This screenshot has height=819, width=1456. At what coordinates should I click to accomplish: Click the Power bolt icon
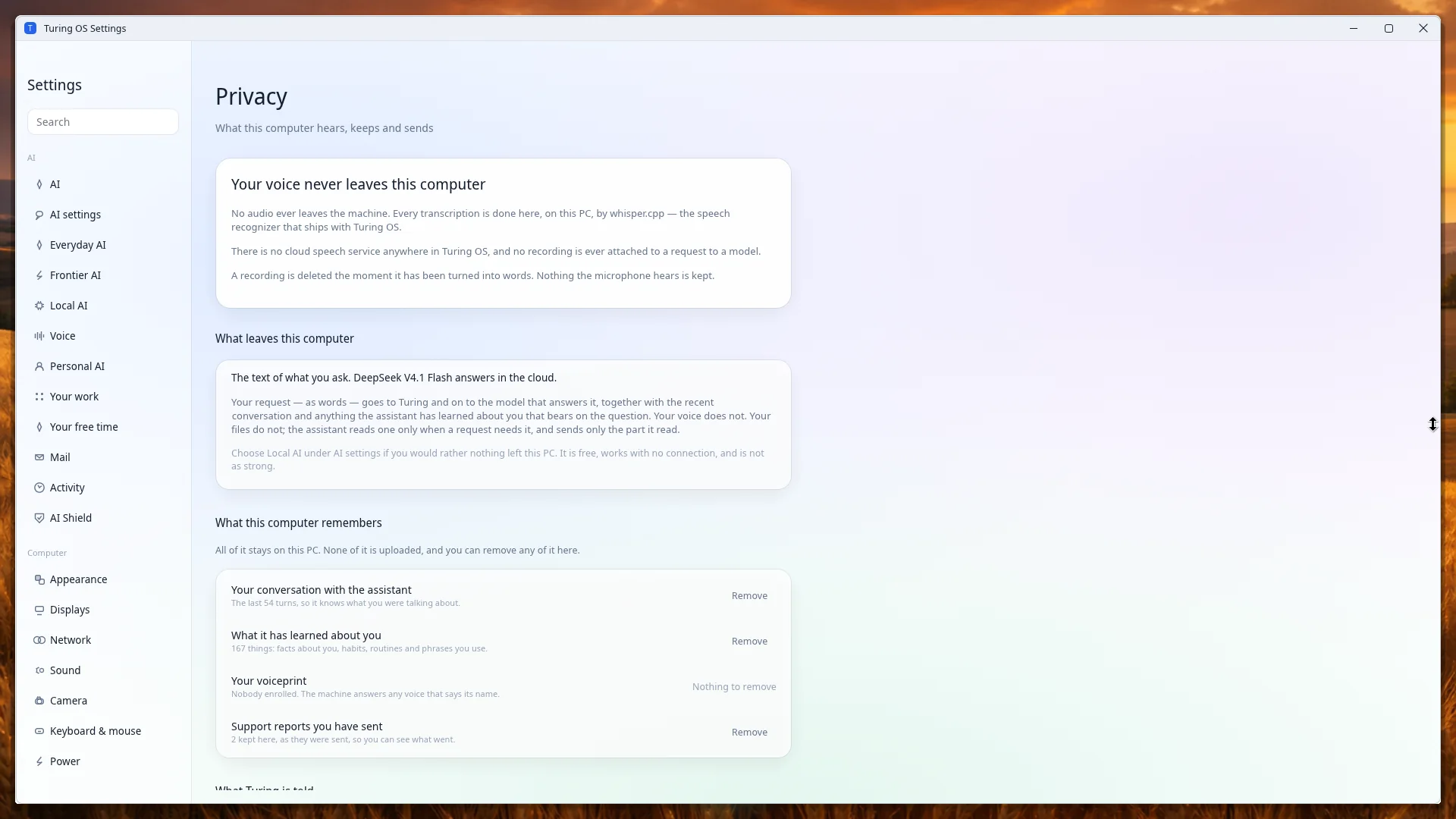[39, 761]
